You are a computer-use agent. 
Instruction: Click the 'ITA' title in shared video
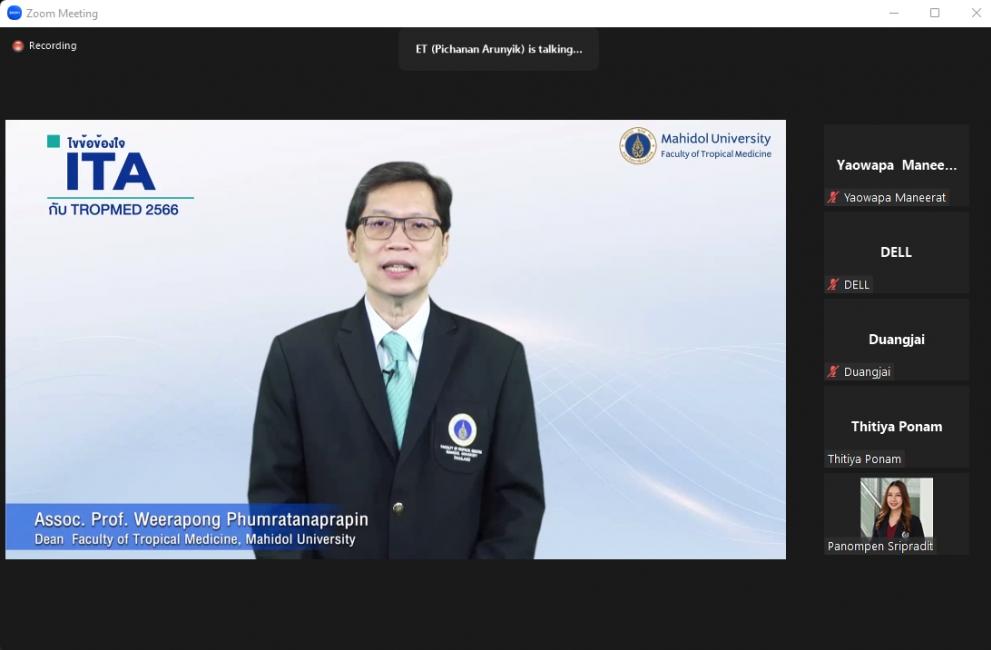tap(110, 171)
